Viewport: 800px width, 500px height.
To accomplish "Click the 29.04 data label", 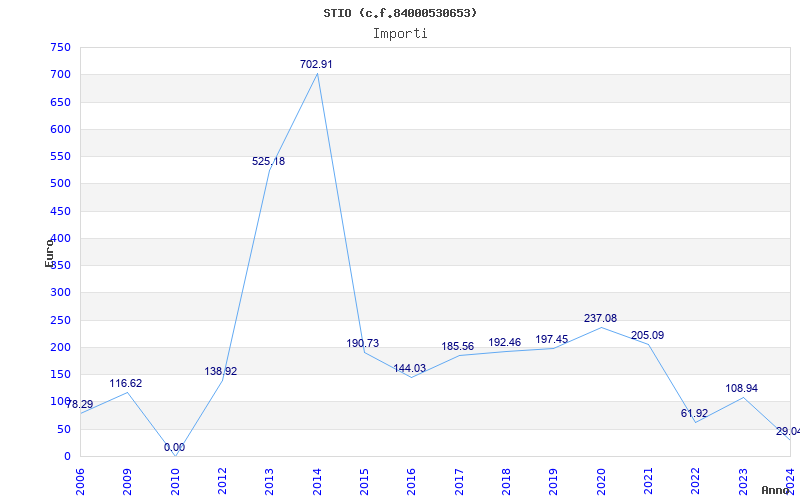I will 788,432.
